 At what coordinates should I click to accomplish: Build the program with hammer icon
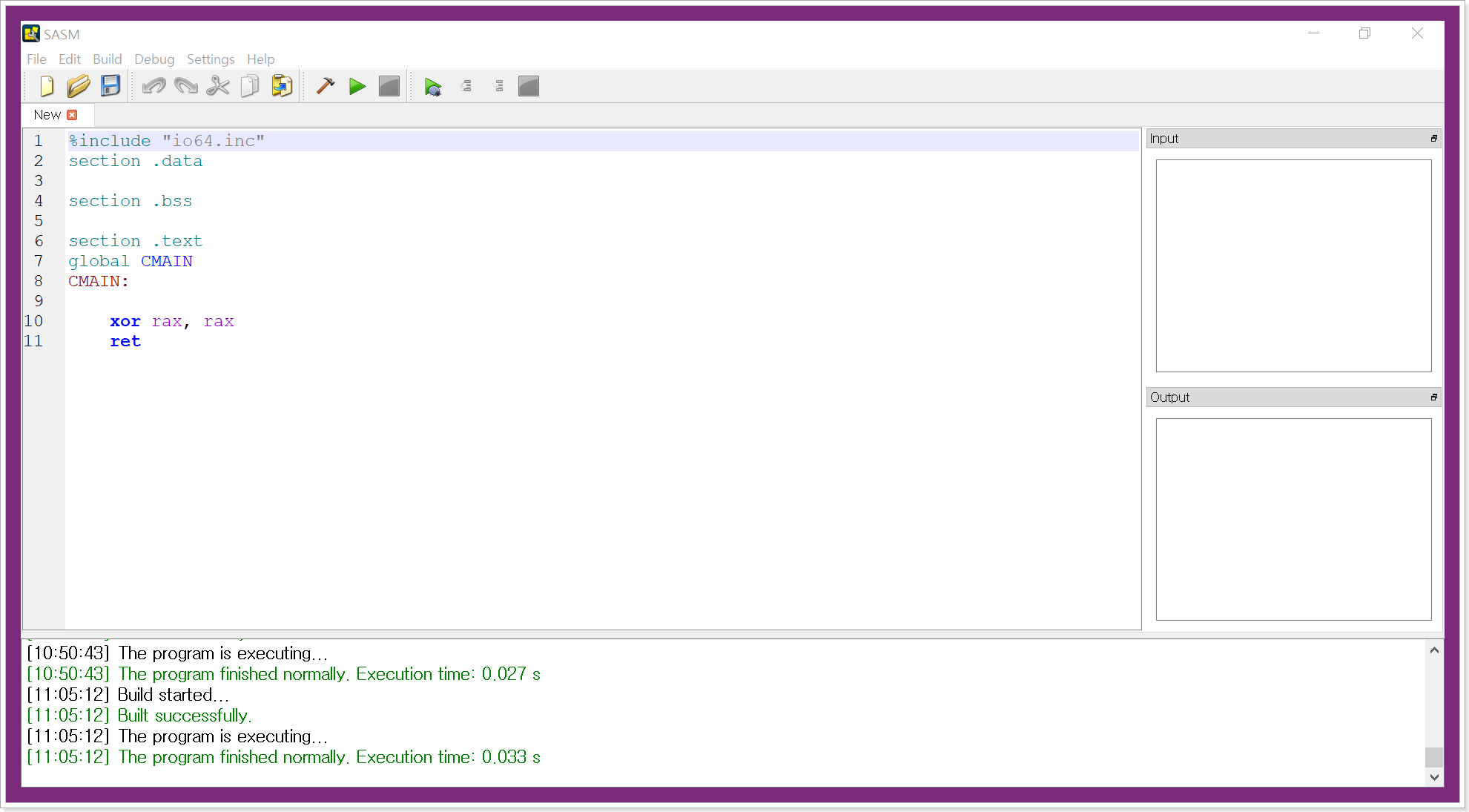pos(326,87)
